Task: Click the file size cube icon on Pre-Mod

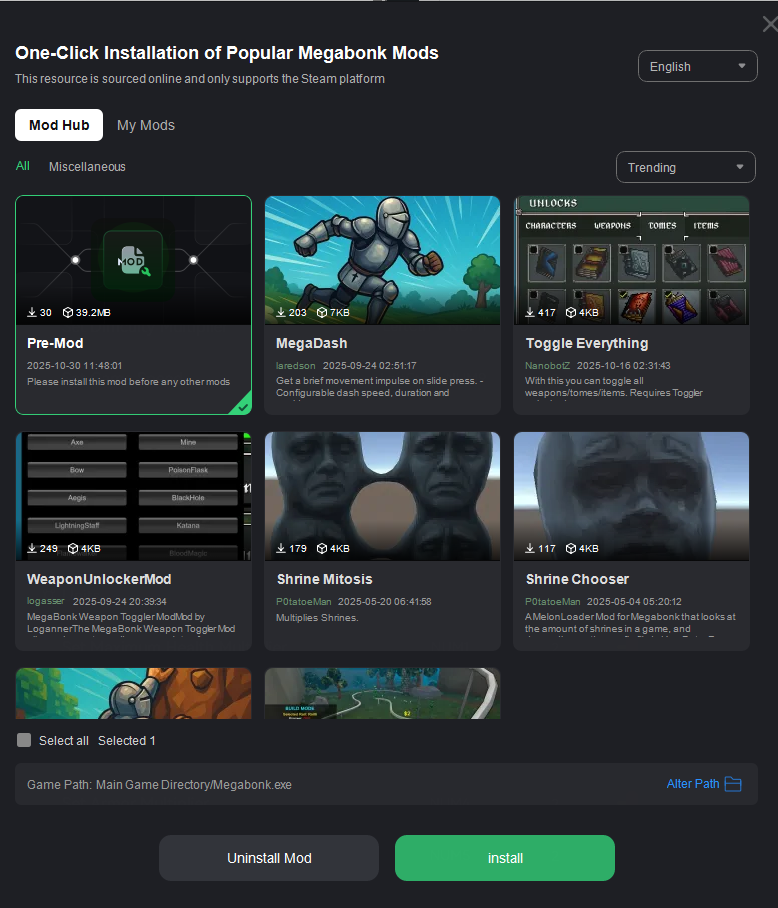Action: [x=69, y=313]
